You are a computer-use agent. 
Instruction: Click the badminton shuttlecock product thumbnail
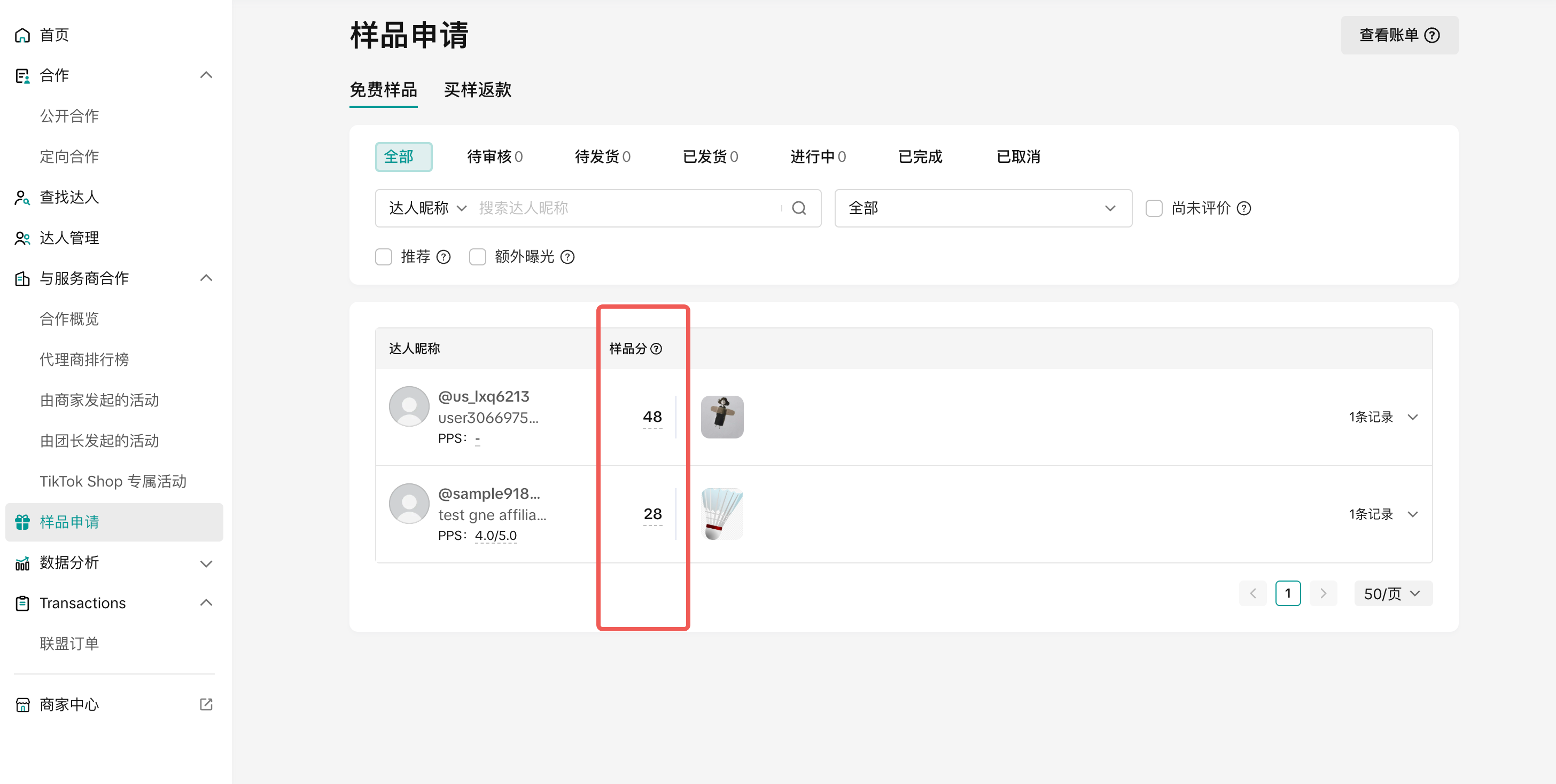click(722, 514)
